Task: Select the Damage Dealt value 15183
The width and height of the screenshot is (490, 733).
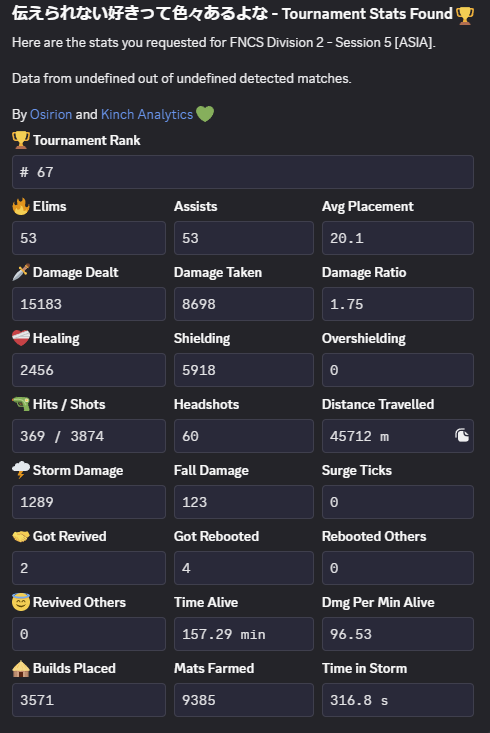Action: [89, 304]
